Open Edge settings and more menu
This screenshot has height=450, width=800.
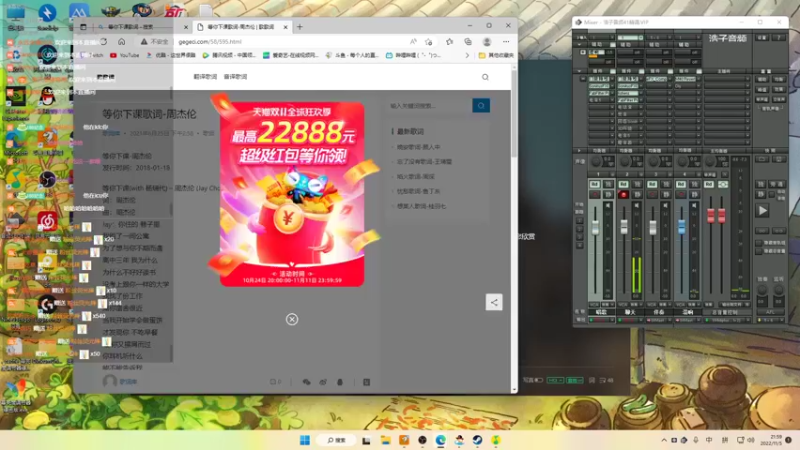pyautogui.click(x=506, y=41)
